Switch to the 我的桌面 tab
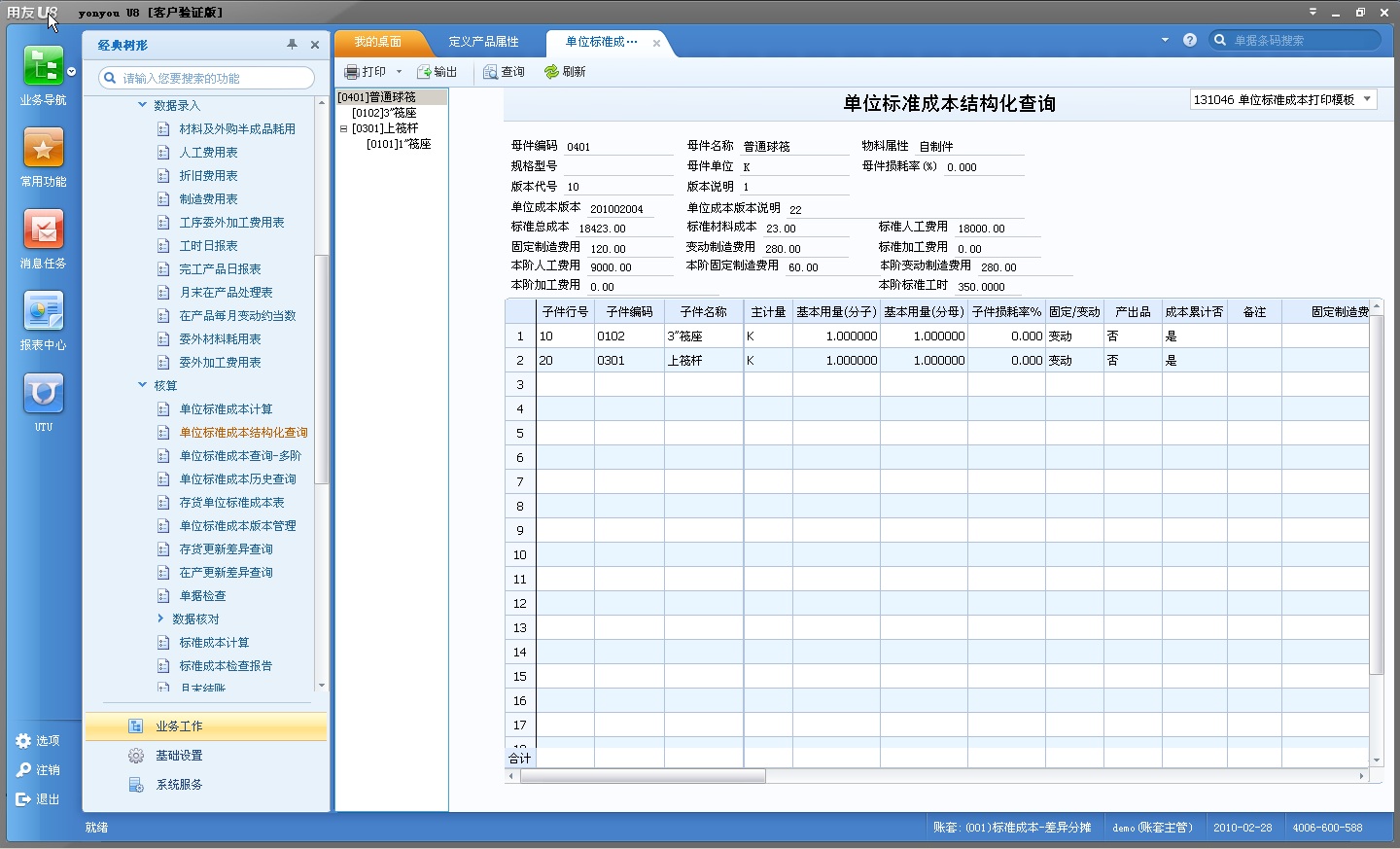Screen dimensions: 1400x849 (x=378, y=42)
